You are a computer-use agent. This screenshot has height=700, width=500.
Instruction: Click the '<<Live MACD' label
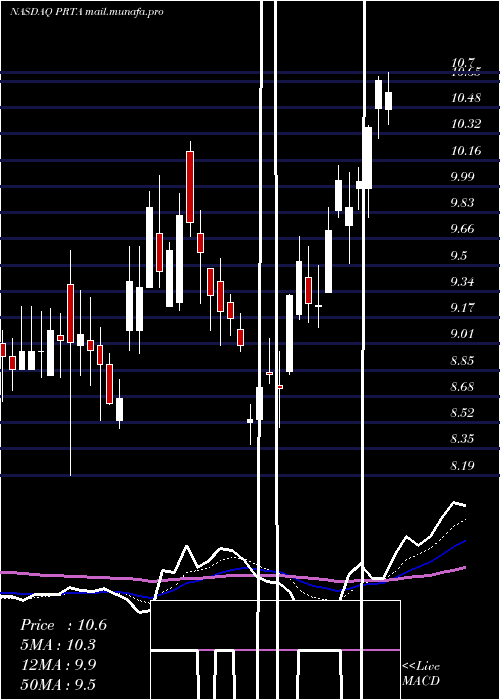pyautogui.click(x=421, y=674)
